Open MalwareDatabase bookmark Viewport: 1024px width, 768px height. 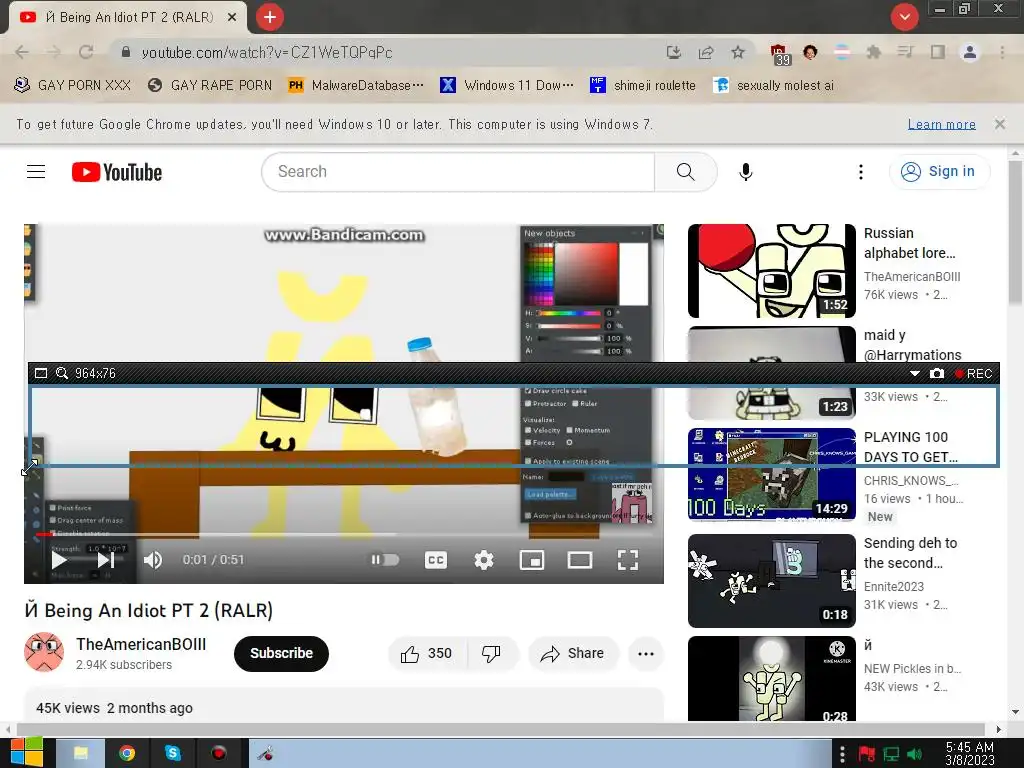tap(357, 86)
